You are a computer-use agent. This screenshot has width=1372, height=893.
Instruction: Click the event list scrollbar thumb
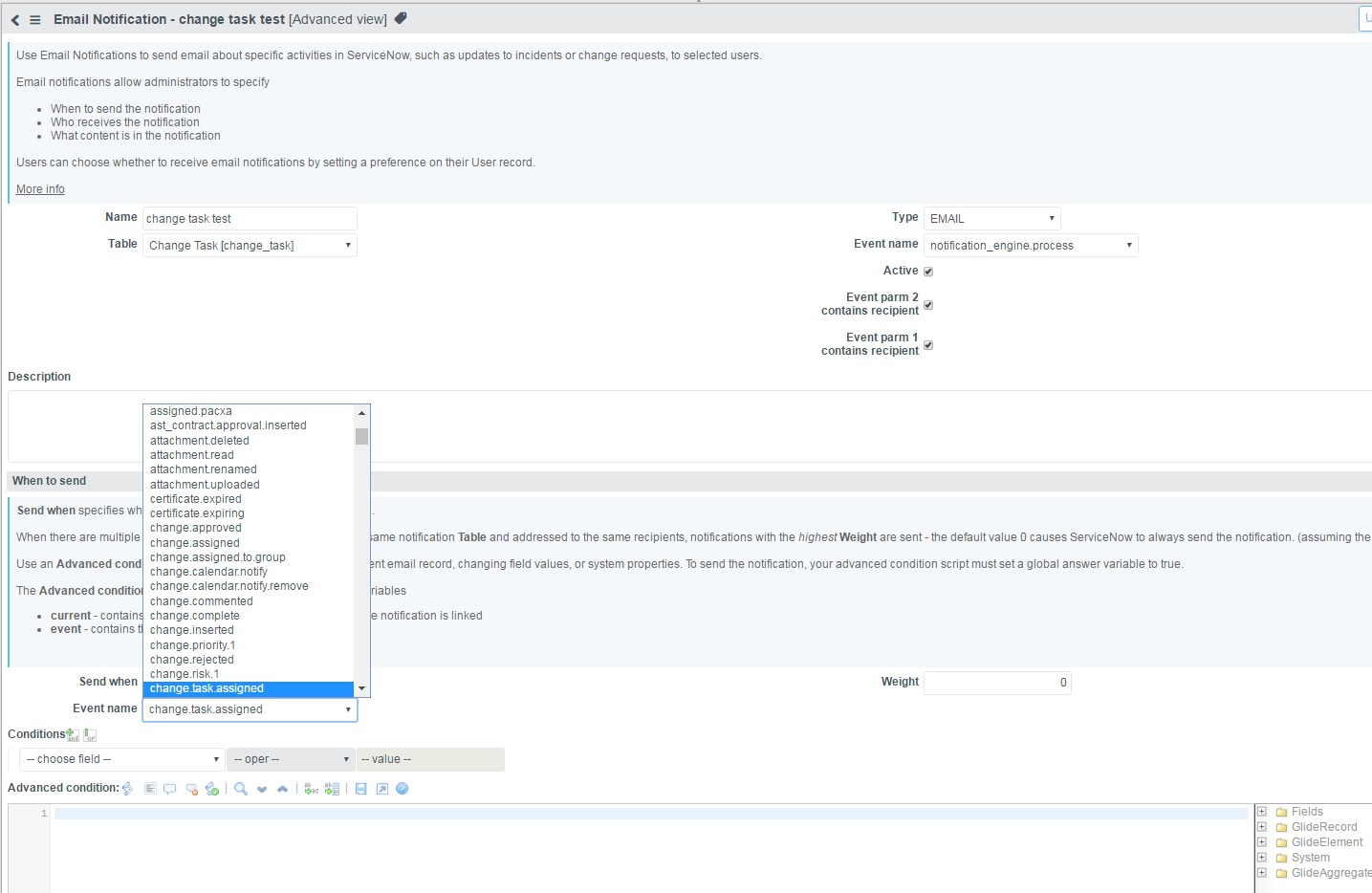point(361,436)
